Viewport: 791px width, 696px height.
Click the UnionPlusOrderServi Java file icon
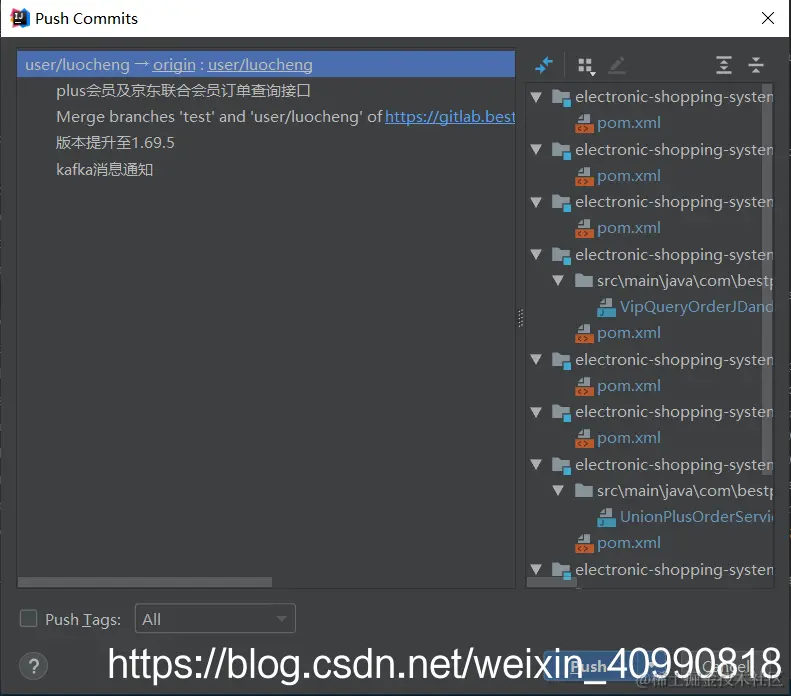pyautogui.click(x=606, y=517)
